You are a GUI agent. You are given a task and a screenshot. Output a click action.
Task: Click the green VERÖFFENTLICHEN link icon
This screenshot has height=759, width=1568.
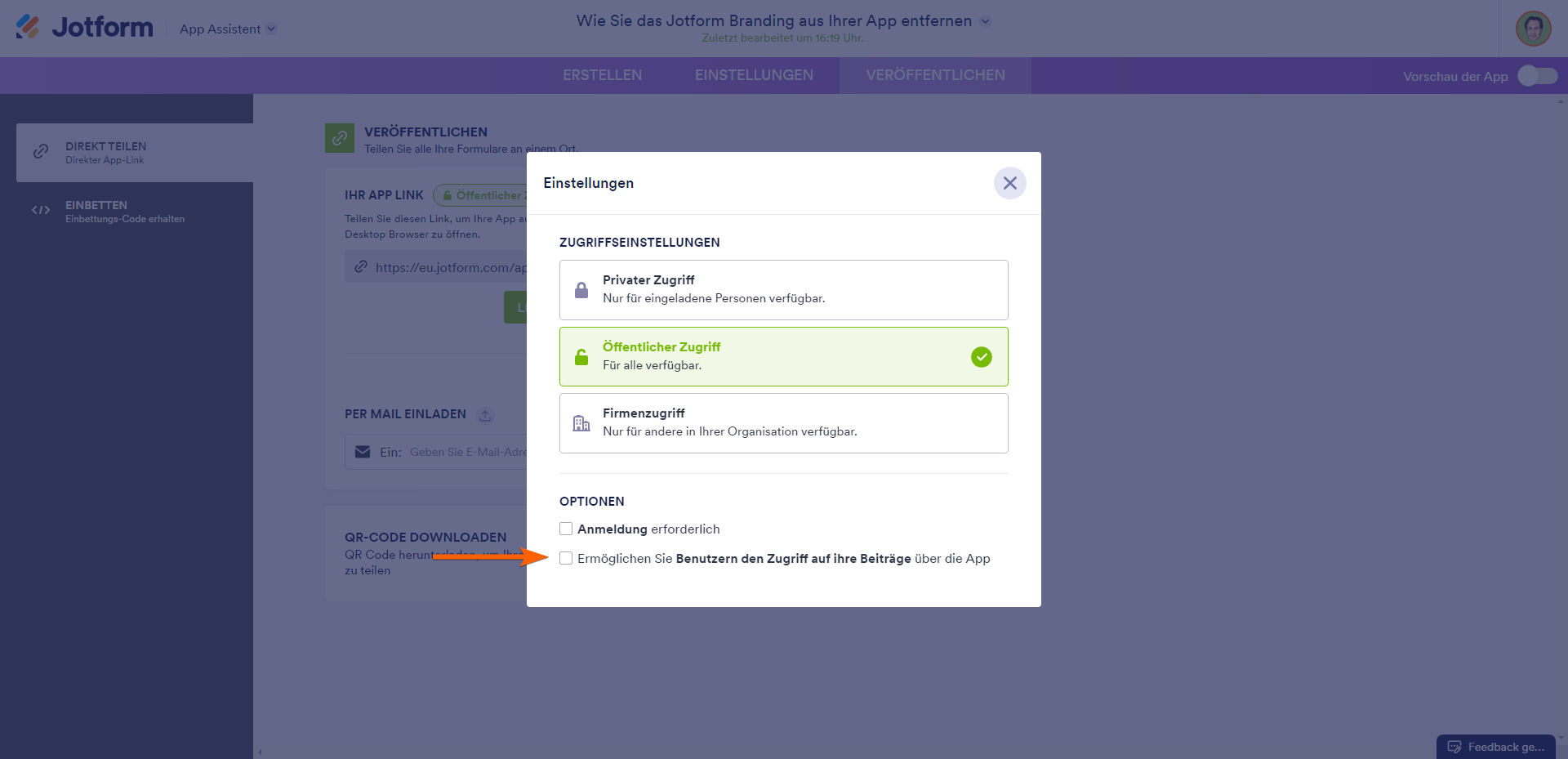(340, 138)
